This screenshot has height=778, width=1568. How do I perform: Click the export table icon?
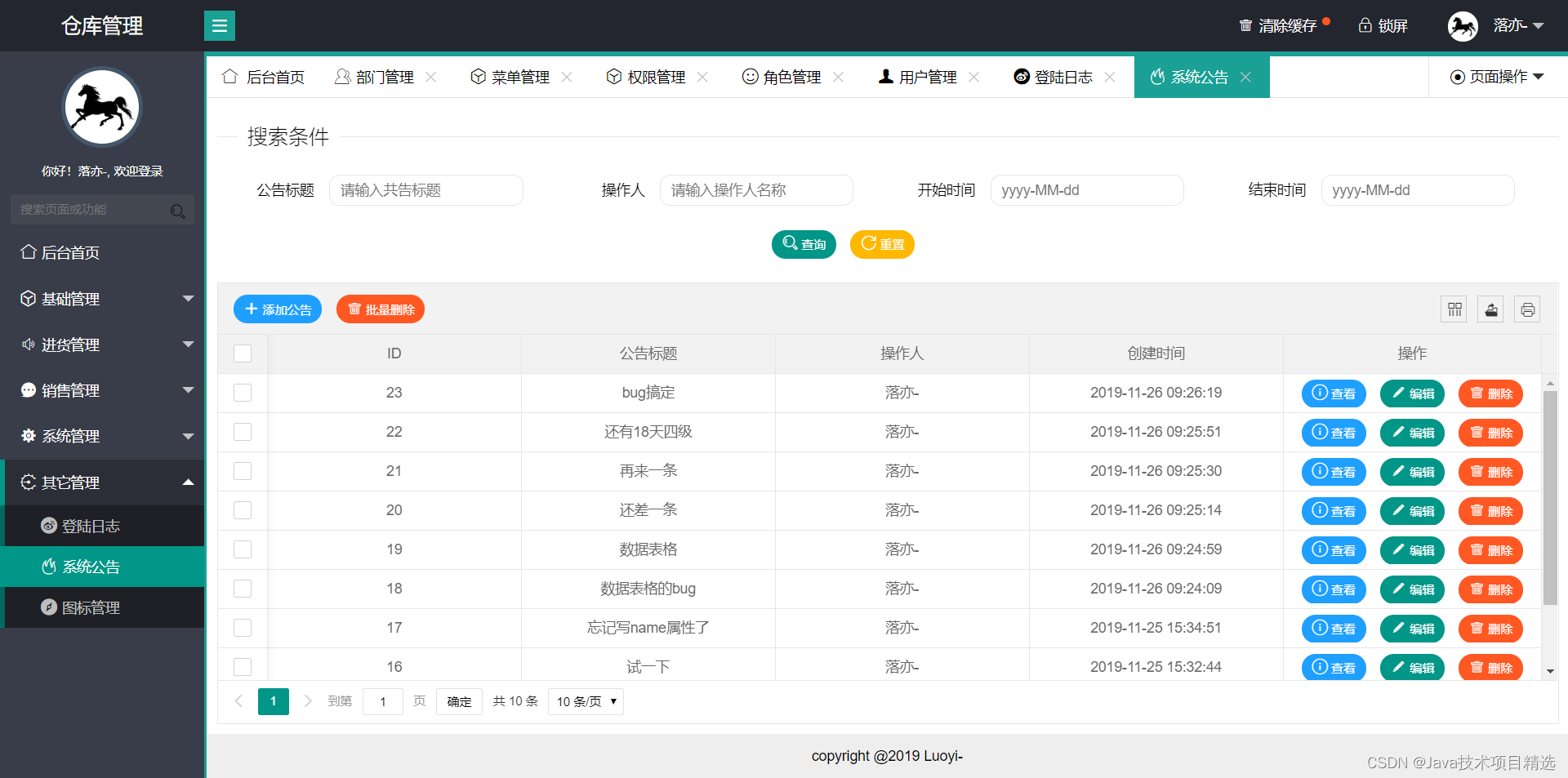[1491, 309]
